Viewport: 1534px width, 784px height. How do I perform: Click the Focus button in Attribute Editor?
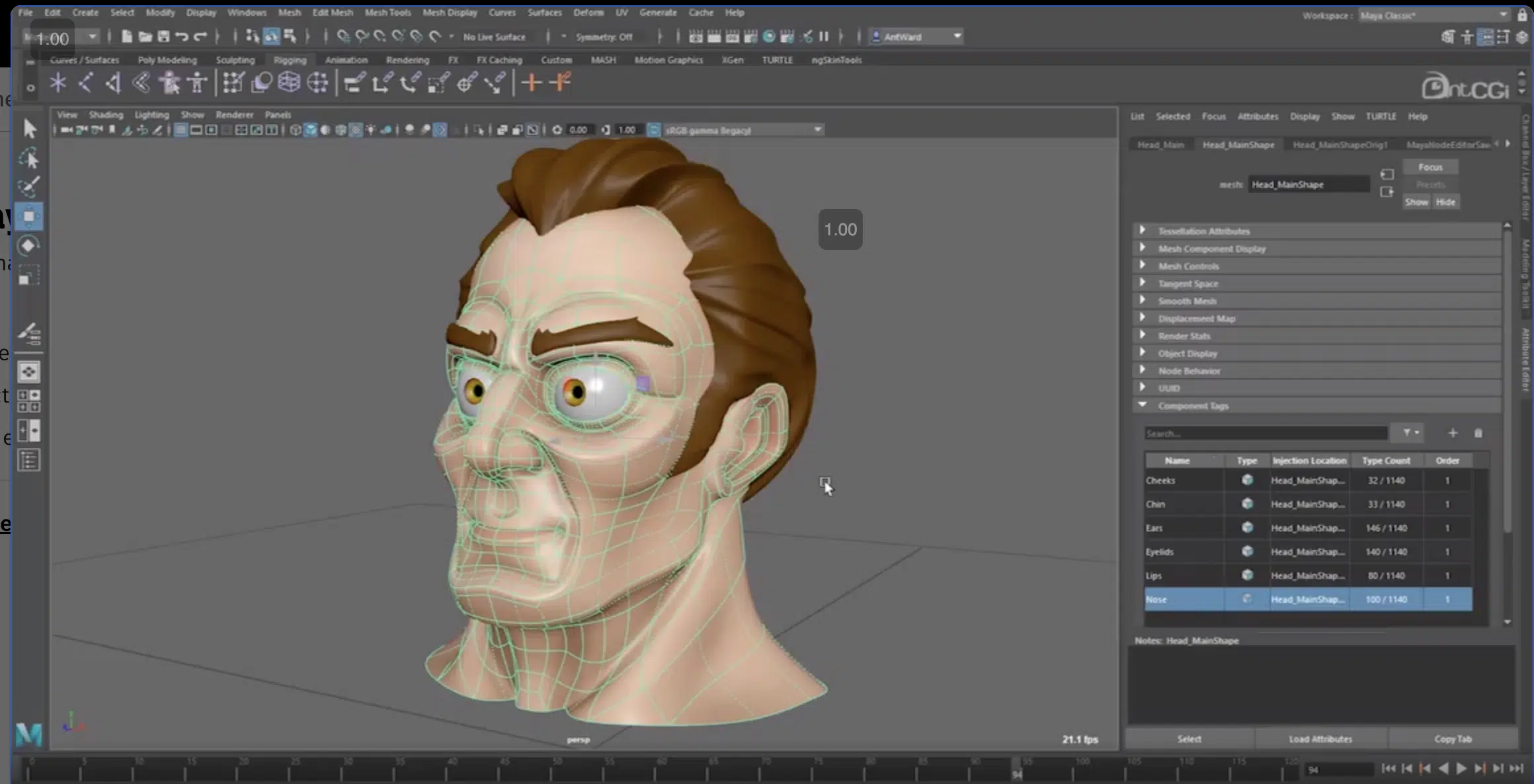[1430, 167]
